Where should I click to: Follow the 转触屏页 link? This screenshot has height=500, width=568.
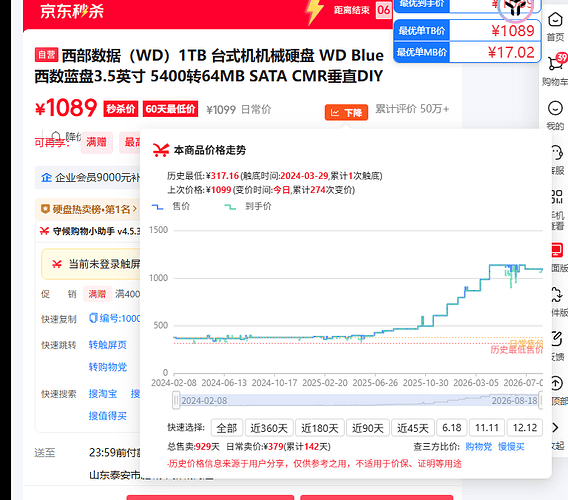tap(108, 345)
